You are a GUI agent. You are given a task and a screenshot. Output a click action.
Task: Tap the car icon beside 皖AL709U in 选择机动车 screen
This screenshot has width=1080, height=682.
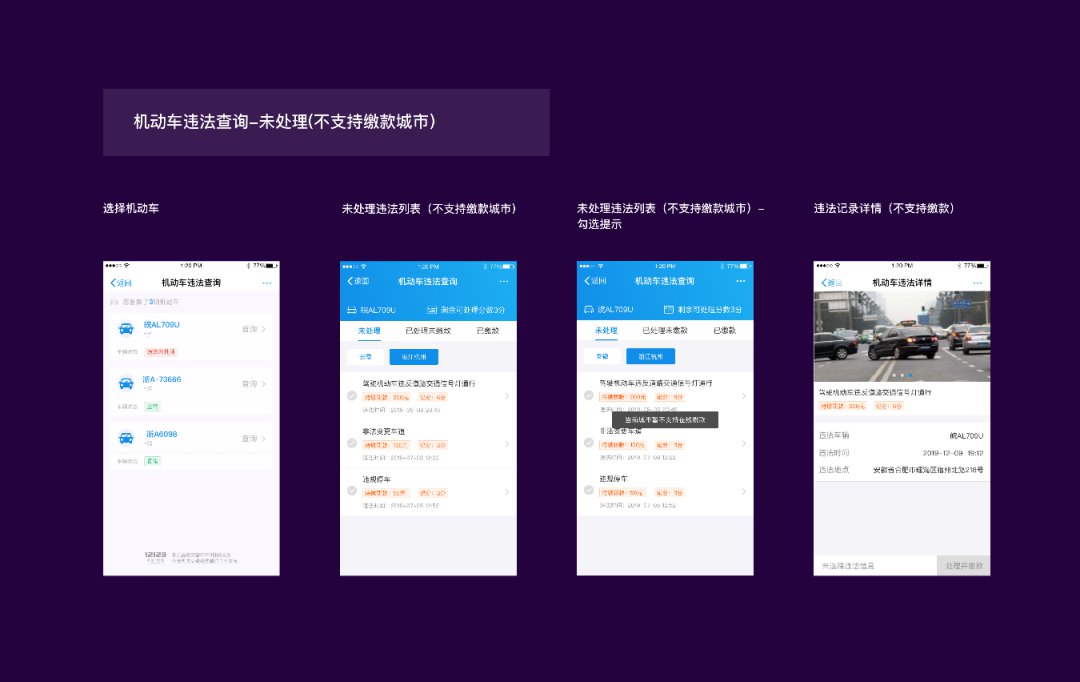[x=126, y=329]
